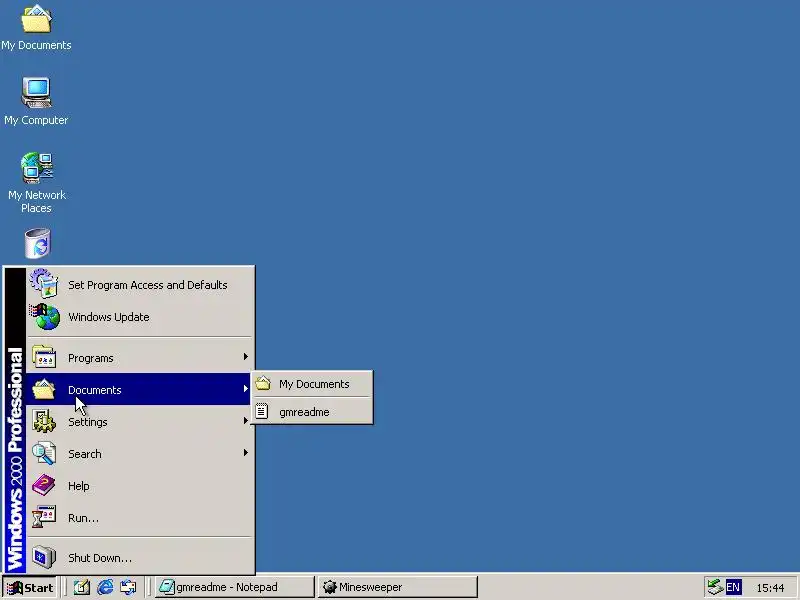Select My Network Places desktop icon

(36, 183)
